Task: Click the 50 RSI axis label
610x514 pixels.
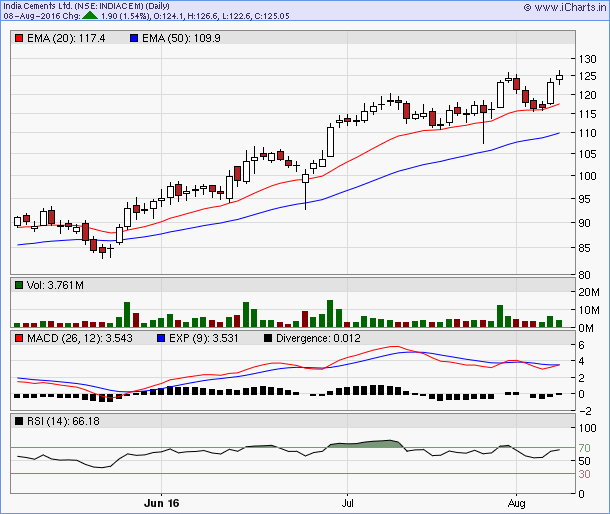Action: click(584, 461)
